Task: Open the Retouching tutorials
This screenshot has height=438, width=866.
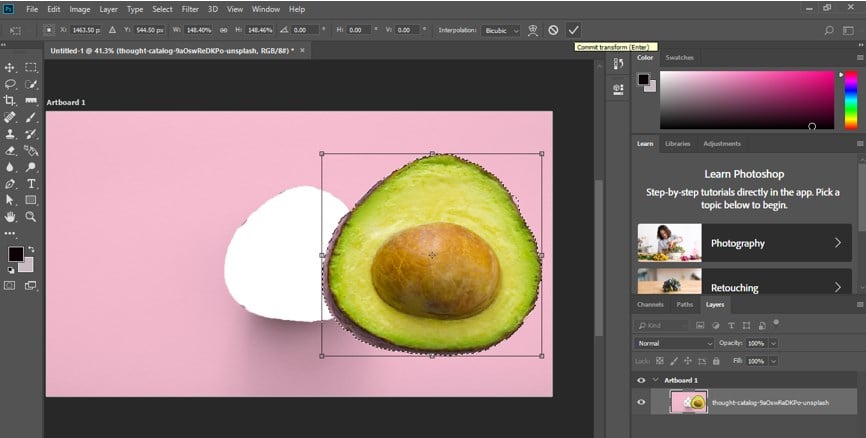Action: (x=744, y=282)
